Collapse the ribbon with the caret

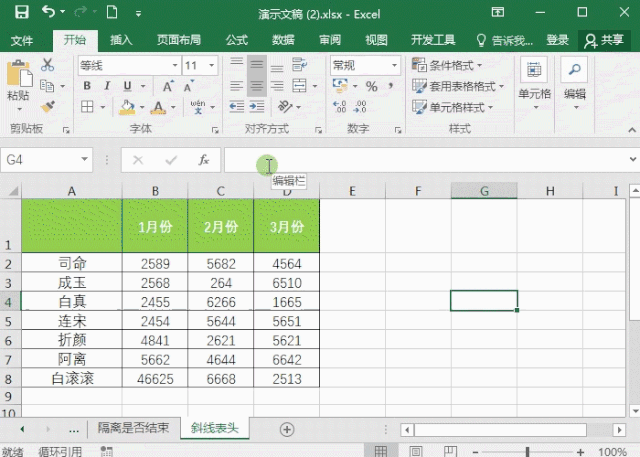coord(632,130)
